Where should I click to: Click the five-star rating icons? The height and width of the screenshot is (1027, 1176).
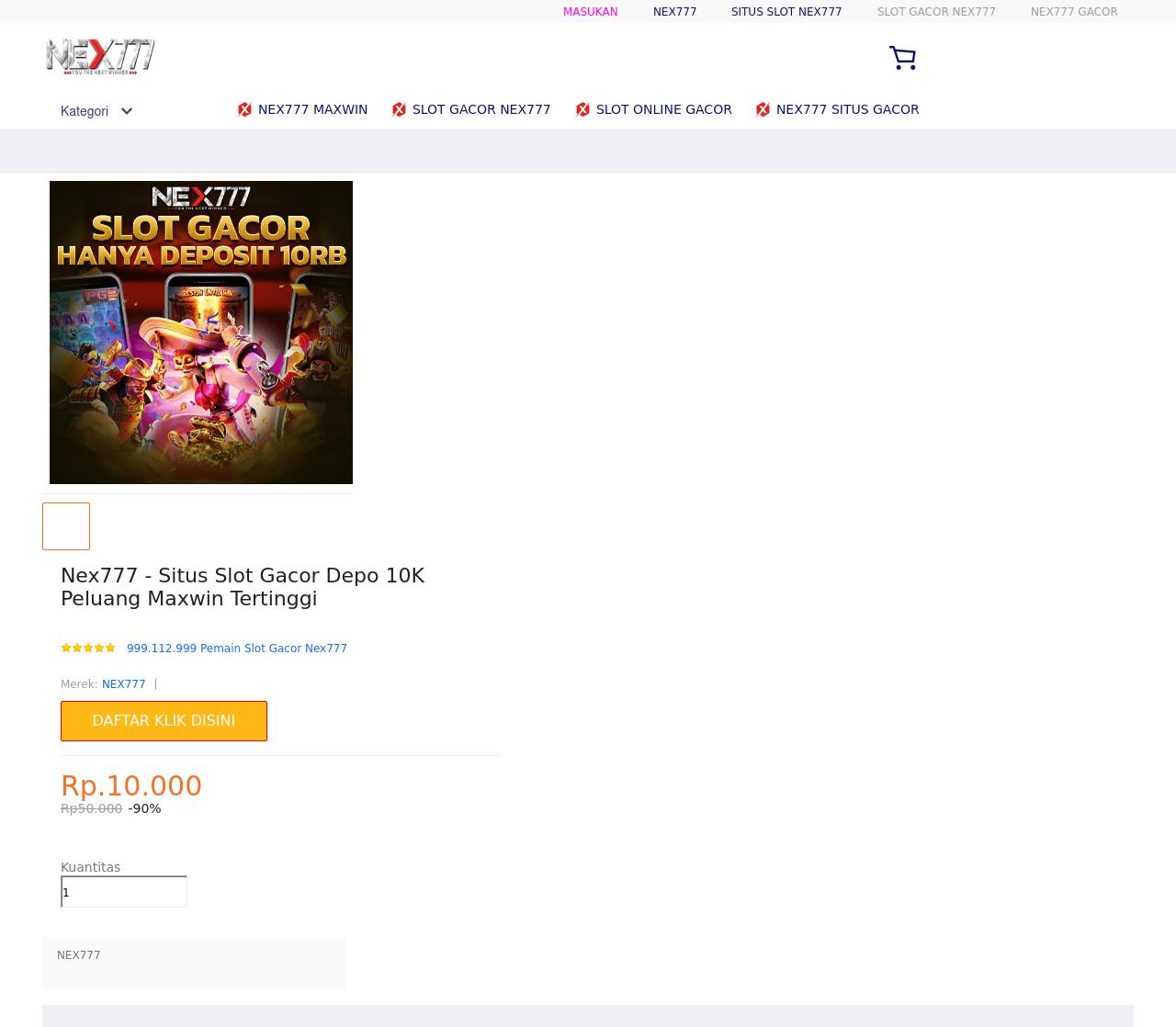(x=88, y=648)
